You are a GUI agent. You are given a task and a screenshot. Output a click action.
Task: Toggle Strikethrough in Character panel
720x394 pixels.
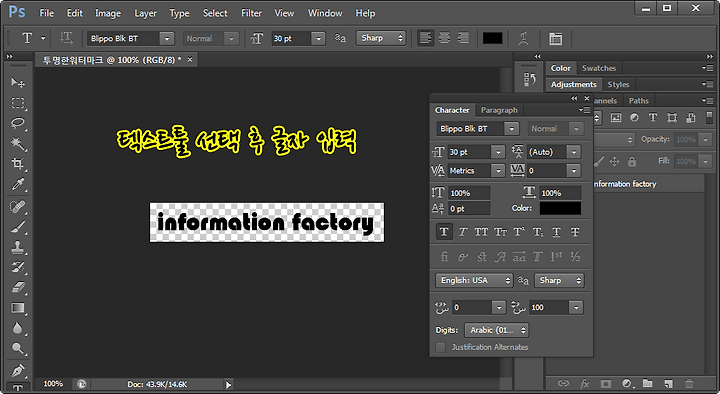[x=575, y=232]
